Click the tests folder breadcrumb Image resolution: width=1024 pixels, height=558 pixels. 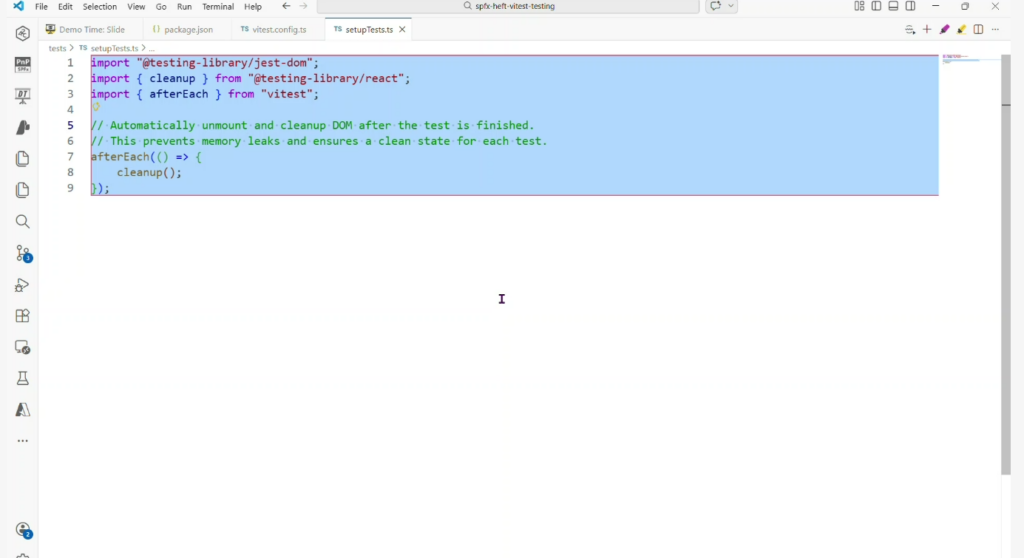57,48
